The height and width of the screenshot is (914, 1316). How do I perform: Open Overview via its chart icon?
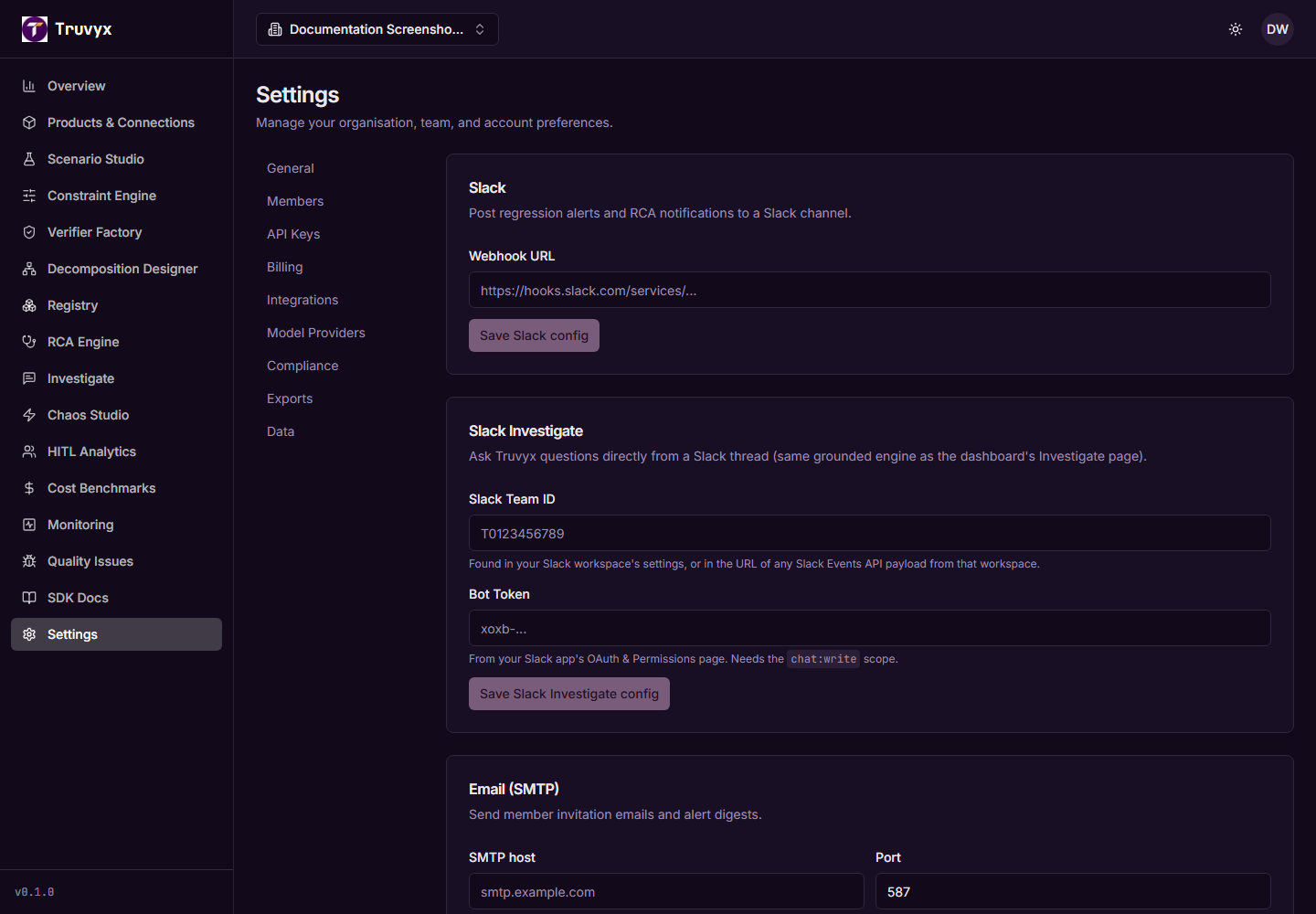[x=29, y=86]
